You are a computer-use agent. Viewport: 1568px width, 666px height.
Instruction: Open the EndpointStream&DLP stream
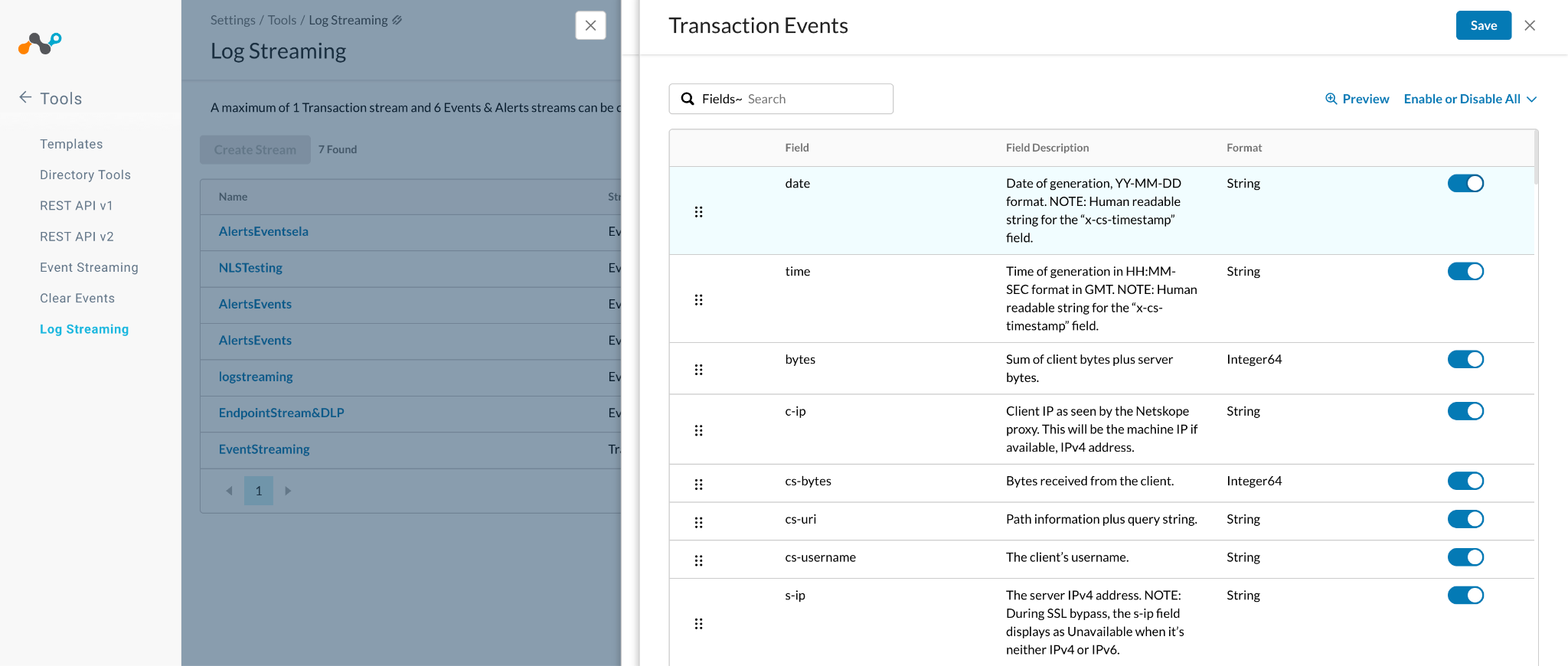(281, 413)
